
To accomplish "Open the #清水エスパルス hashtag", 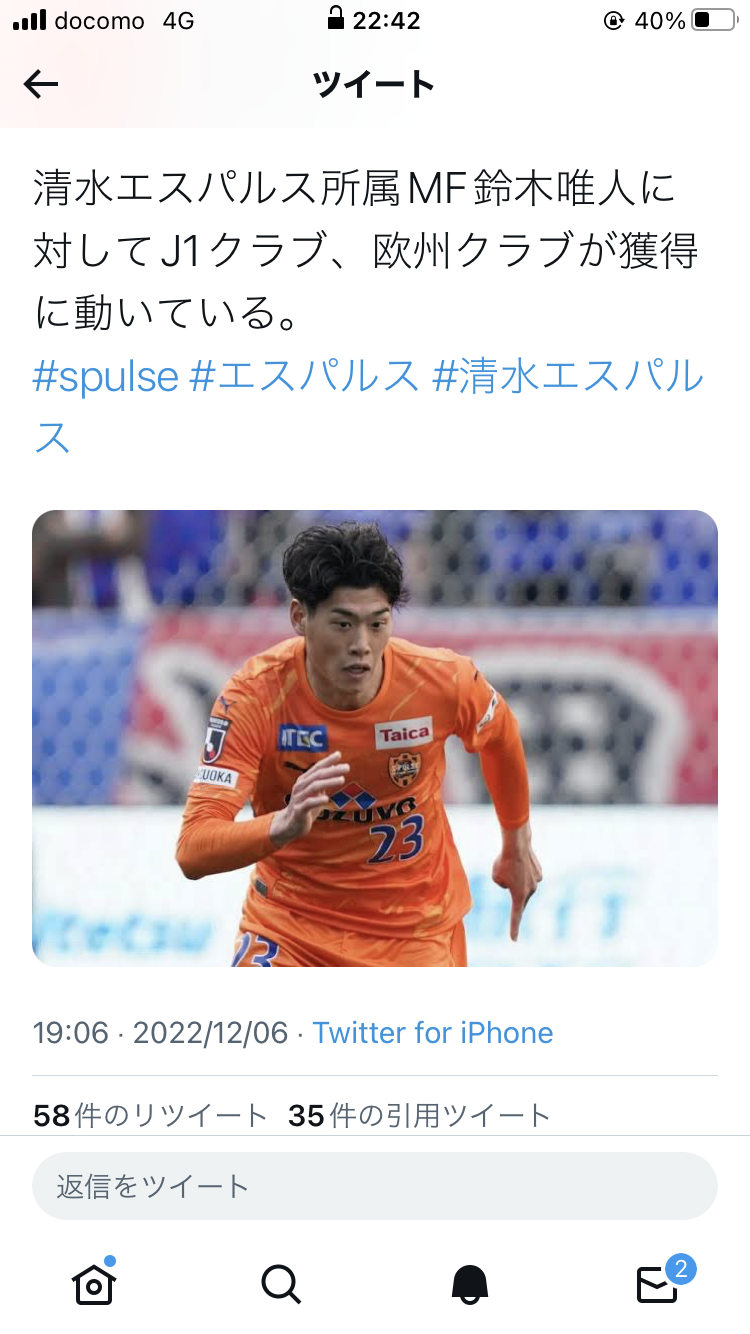I will click(x=369, y=407).
